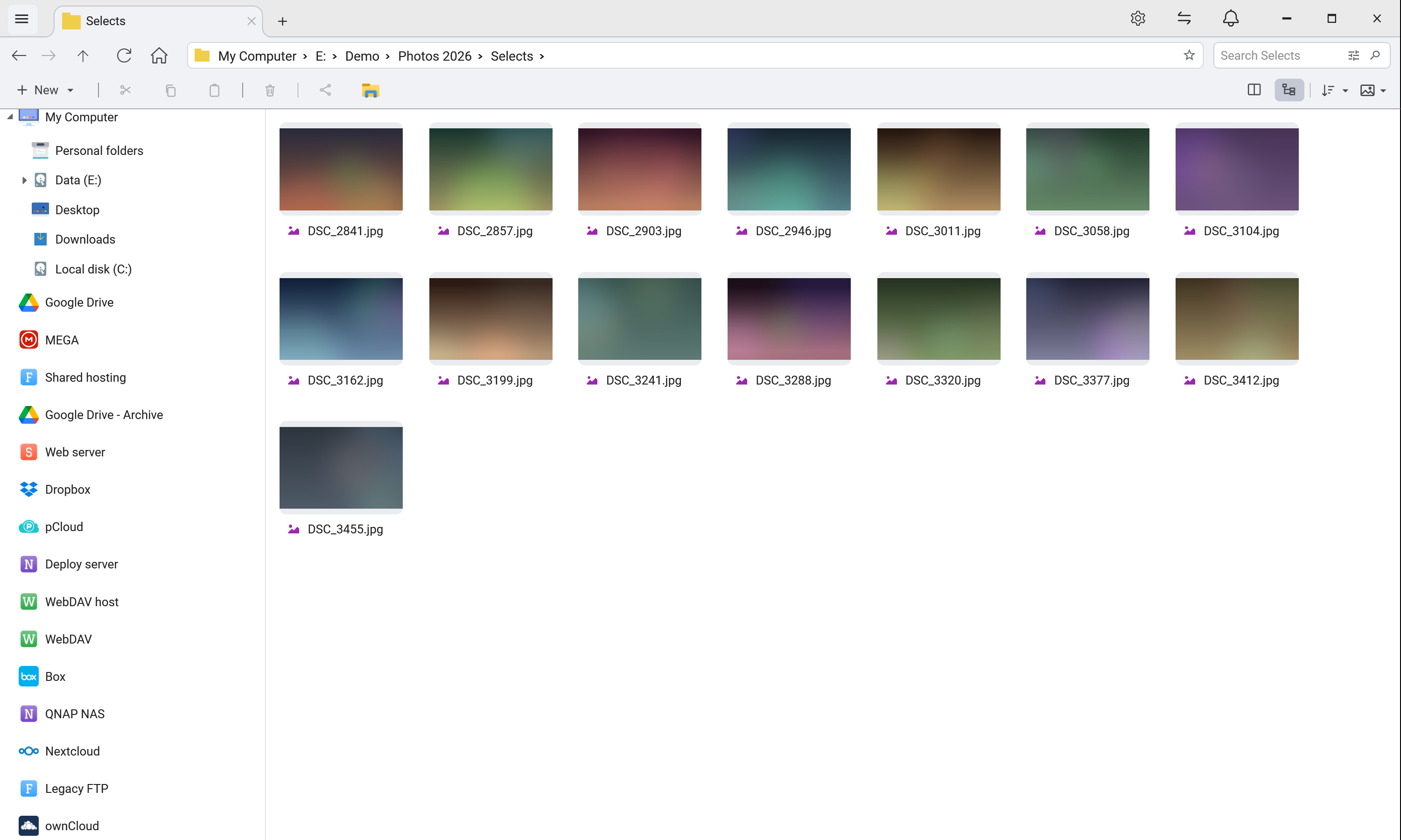This screenshot has height=840, width=1401.
Task: Open Deploy server connection
Action: tap(82, 564)
